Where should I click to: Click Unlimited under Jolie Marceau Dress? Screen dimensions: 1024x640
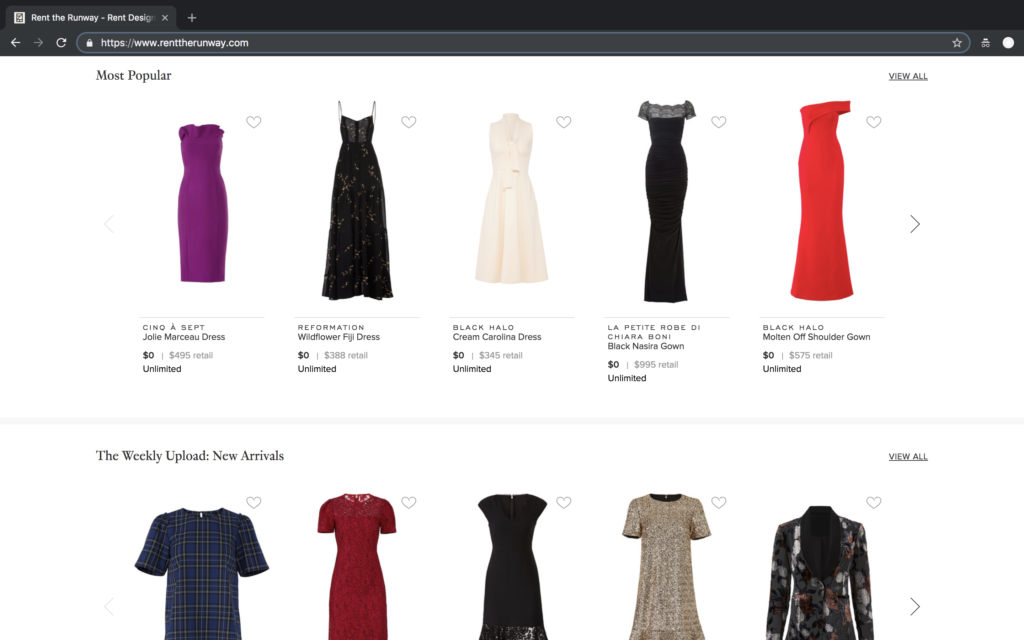pyautogui.click(x=162, y=369)
